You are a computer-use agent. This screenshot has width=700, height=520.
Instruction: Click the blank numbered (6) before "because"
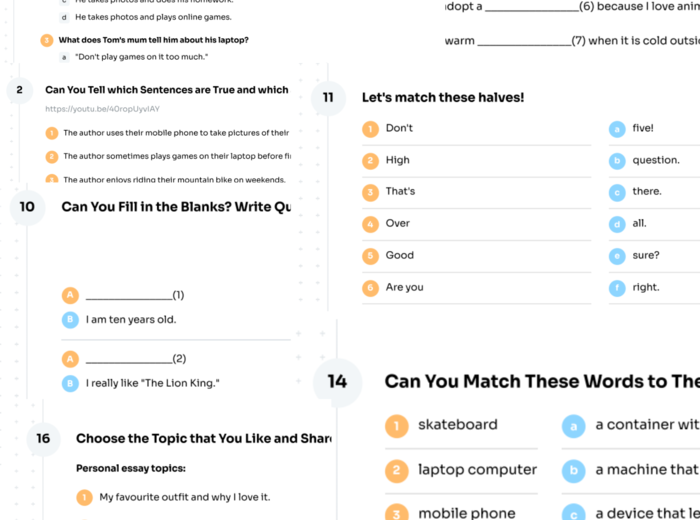pos(530,7)
